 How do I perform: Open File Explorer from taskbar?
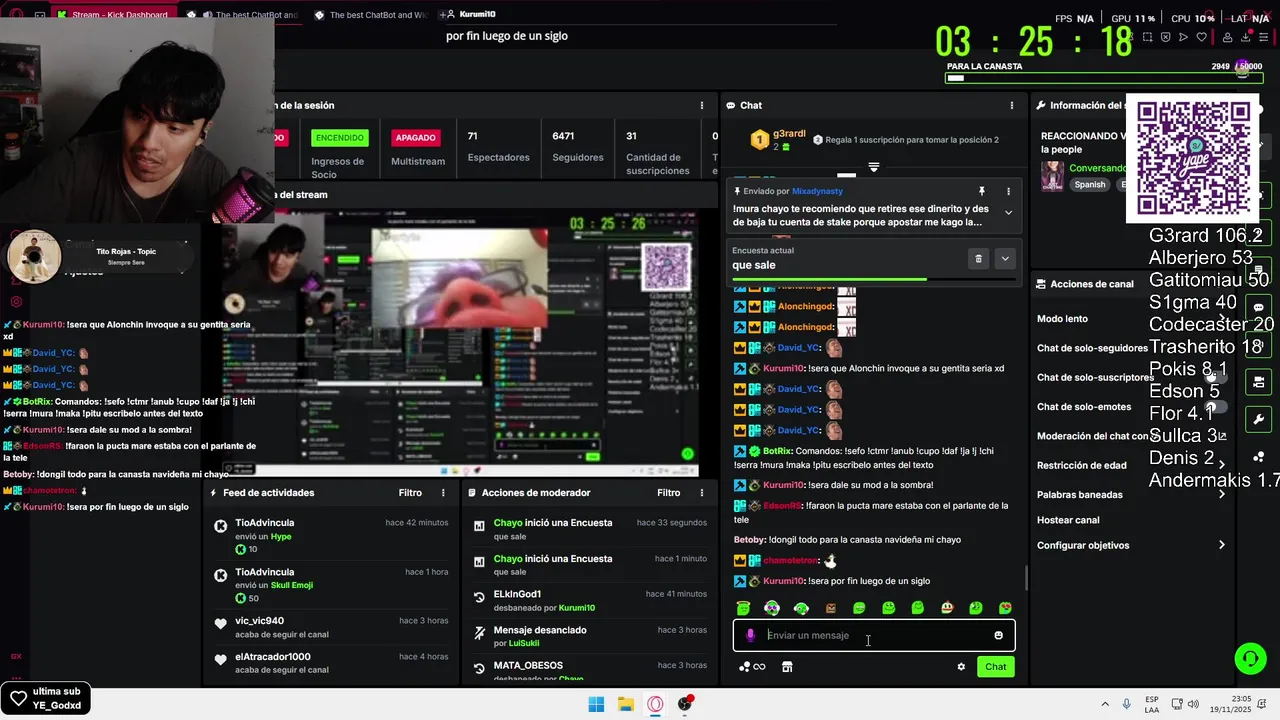pyautogui.click(x=625, y=704)
